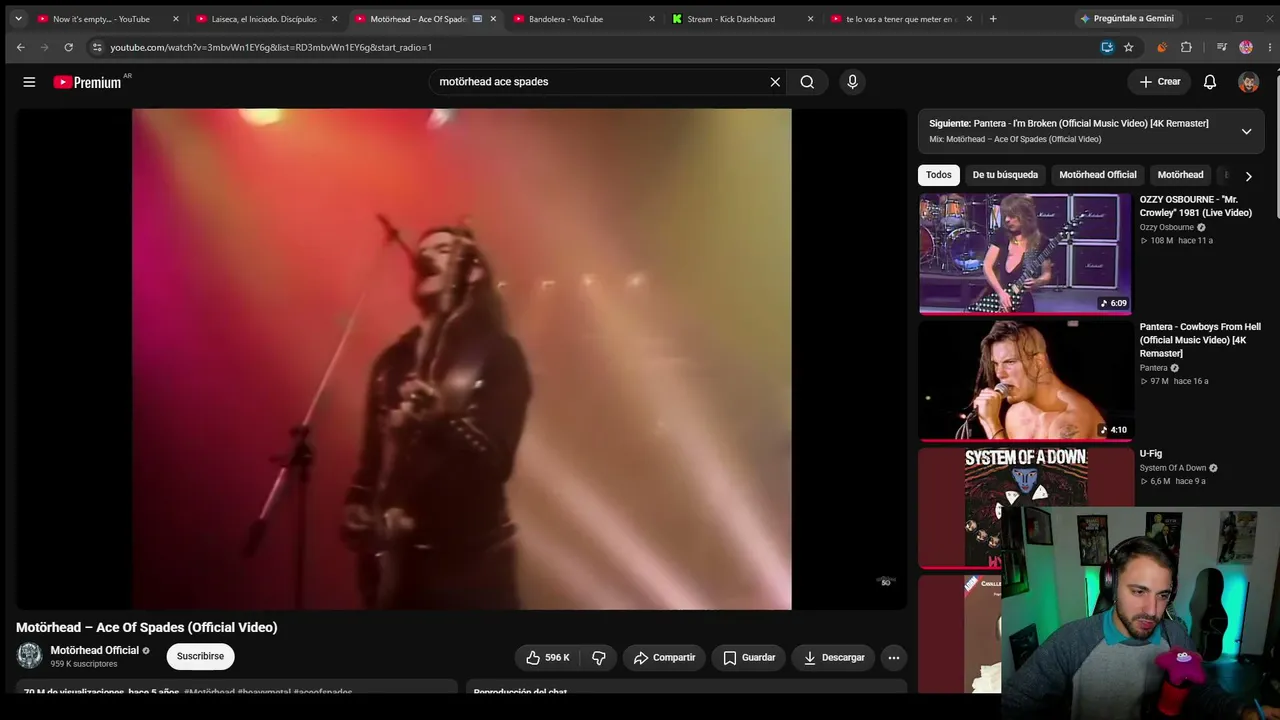
Task: Expand the Mix playlist panel chevron
Action: [x=1246, y=131]
